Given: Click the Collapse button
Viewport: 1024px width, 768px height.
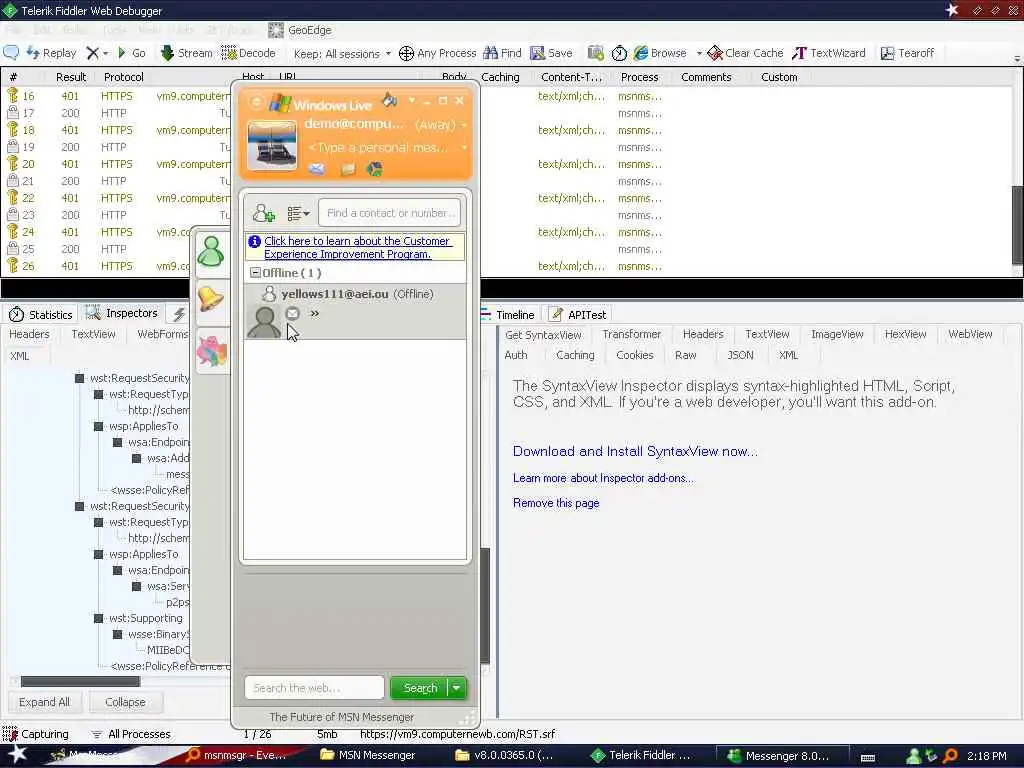Looking at the screenshot, I should [x=125, y=702].
